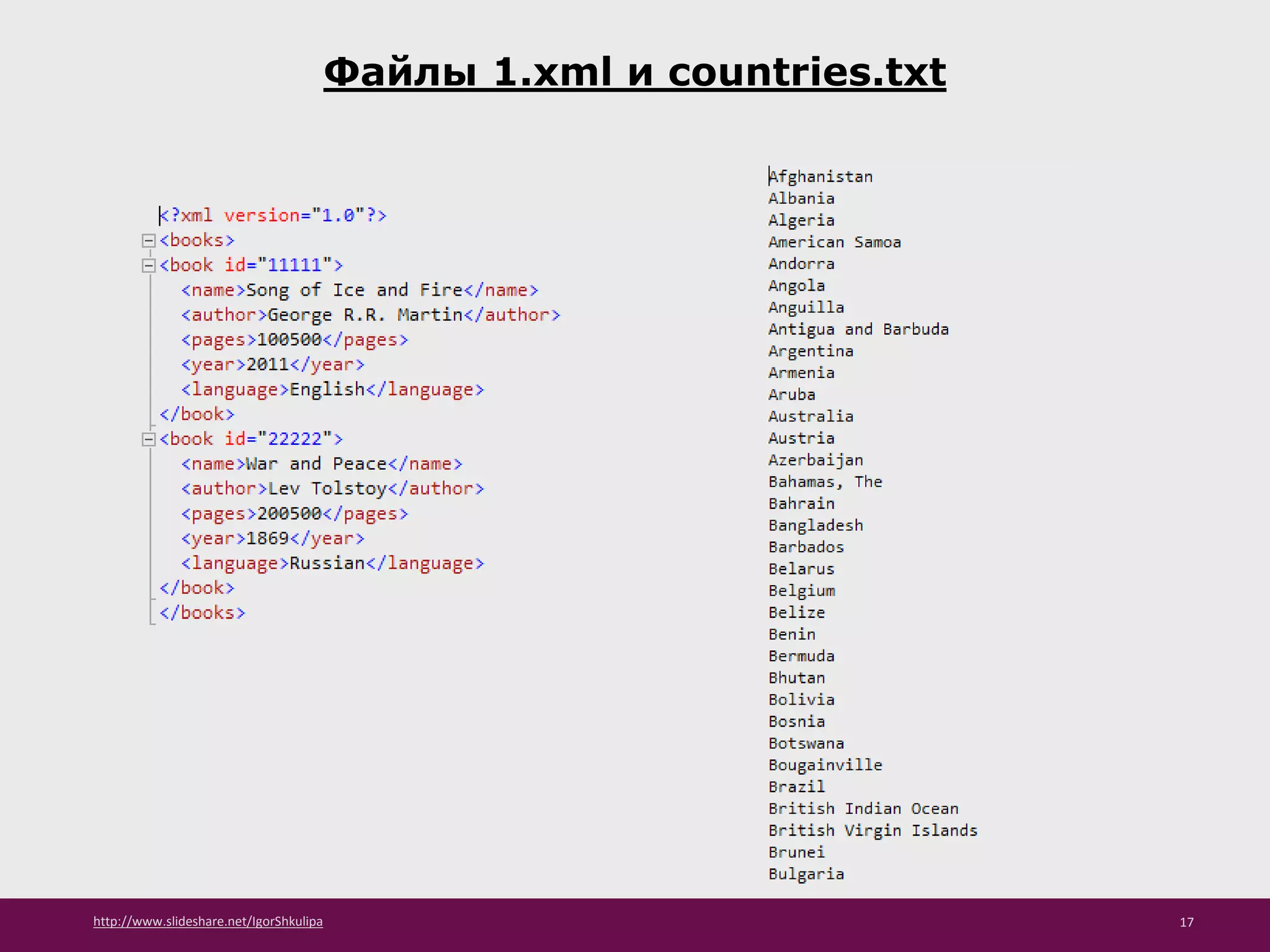This screenshot has width=1270, height=952.
Task: Click 'Antigua and Barbuda' entry
Action: (858, 329)
